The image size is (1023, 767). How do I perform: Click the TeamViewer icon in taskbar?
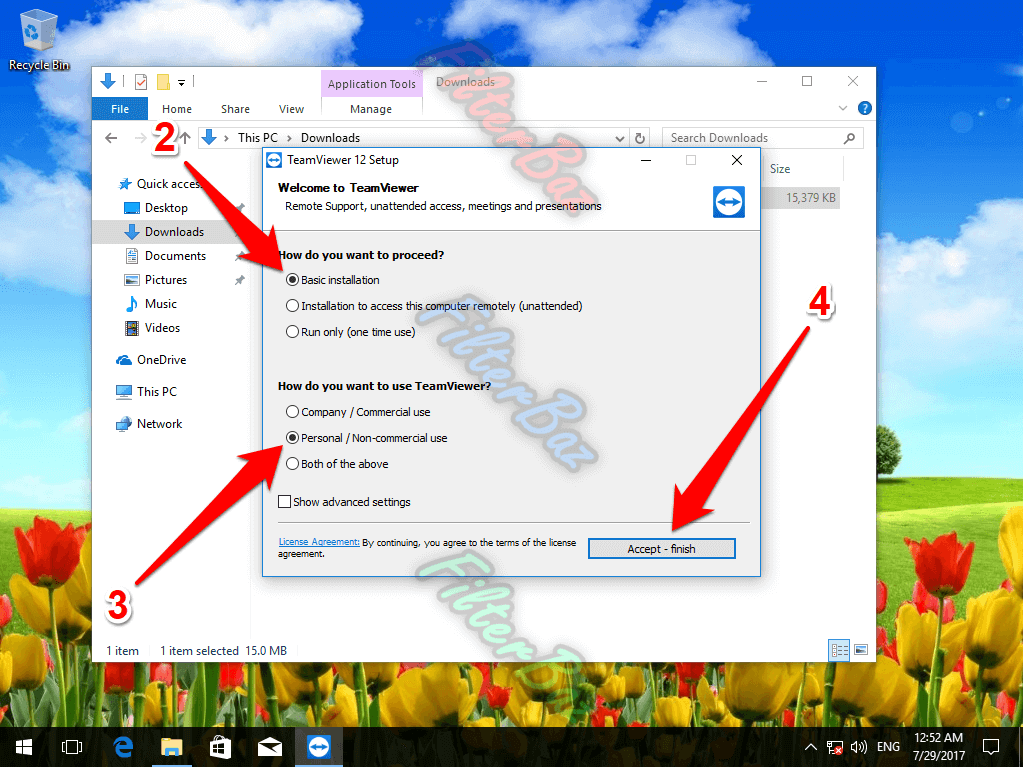318,746
